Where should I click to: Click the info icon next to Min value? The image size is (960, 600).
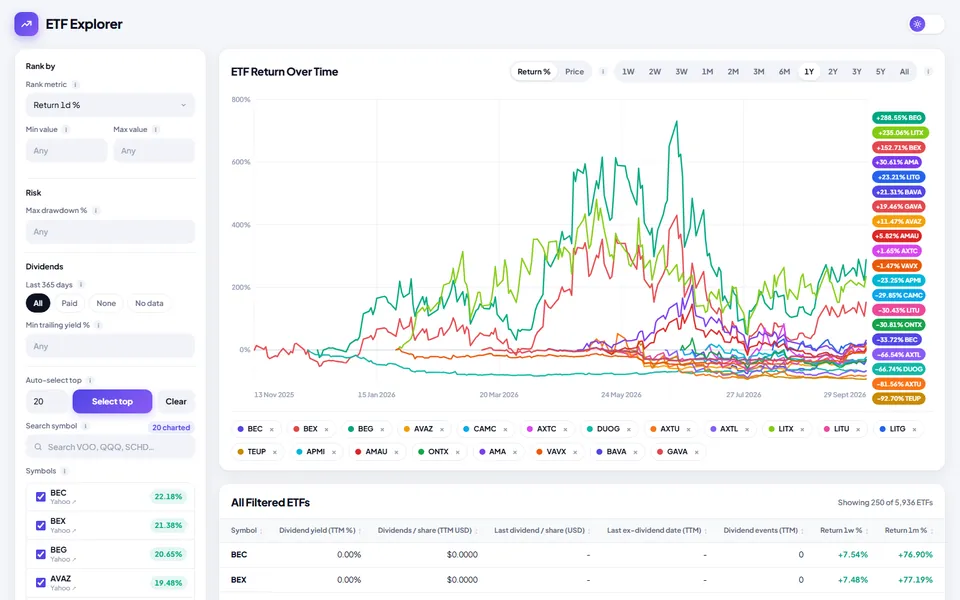66,130
